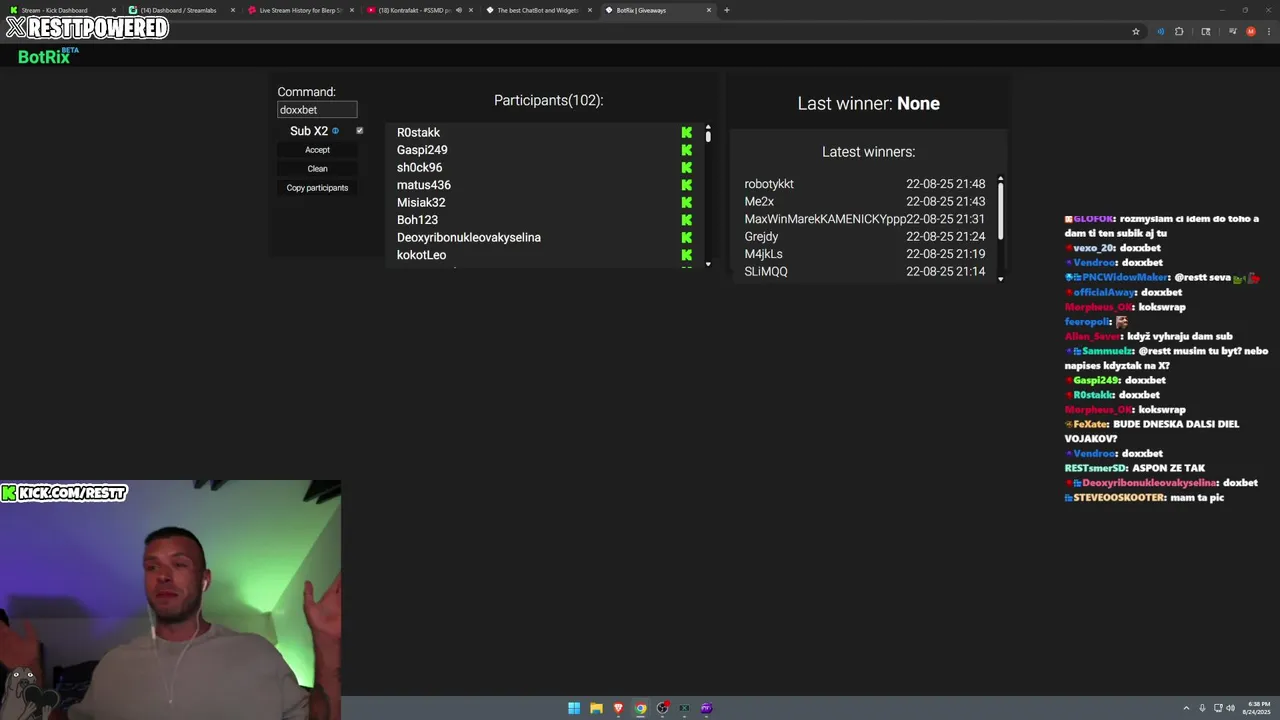Image resolution: width=1280 pixels, height=720 pixels.
Task: Select participant matus436
Action: (x=424, y=185)
